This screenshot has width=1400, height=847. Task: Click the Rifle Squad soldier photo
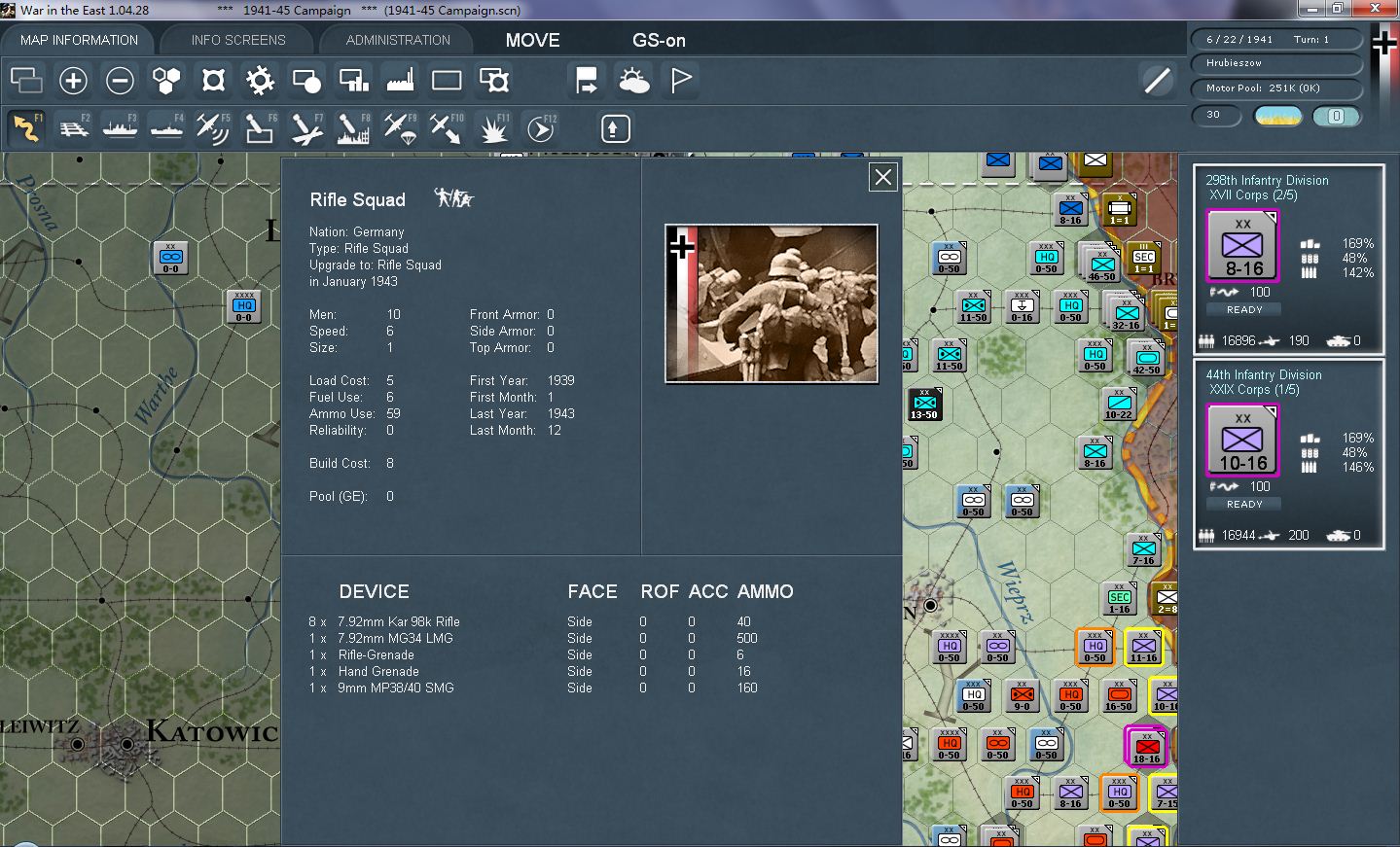pos(772,303)
